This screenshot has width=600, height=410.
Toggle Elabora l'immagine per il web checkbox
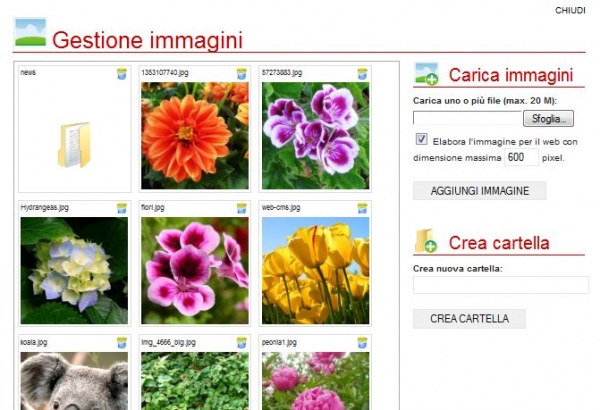tap(422, 139)
